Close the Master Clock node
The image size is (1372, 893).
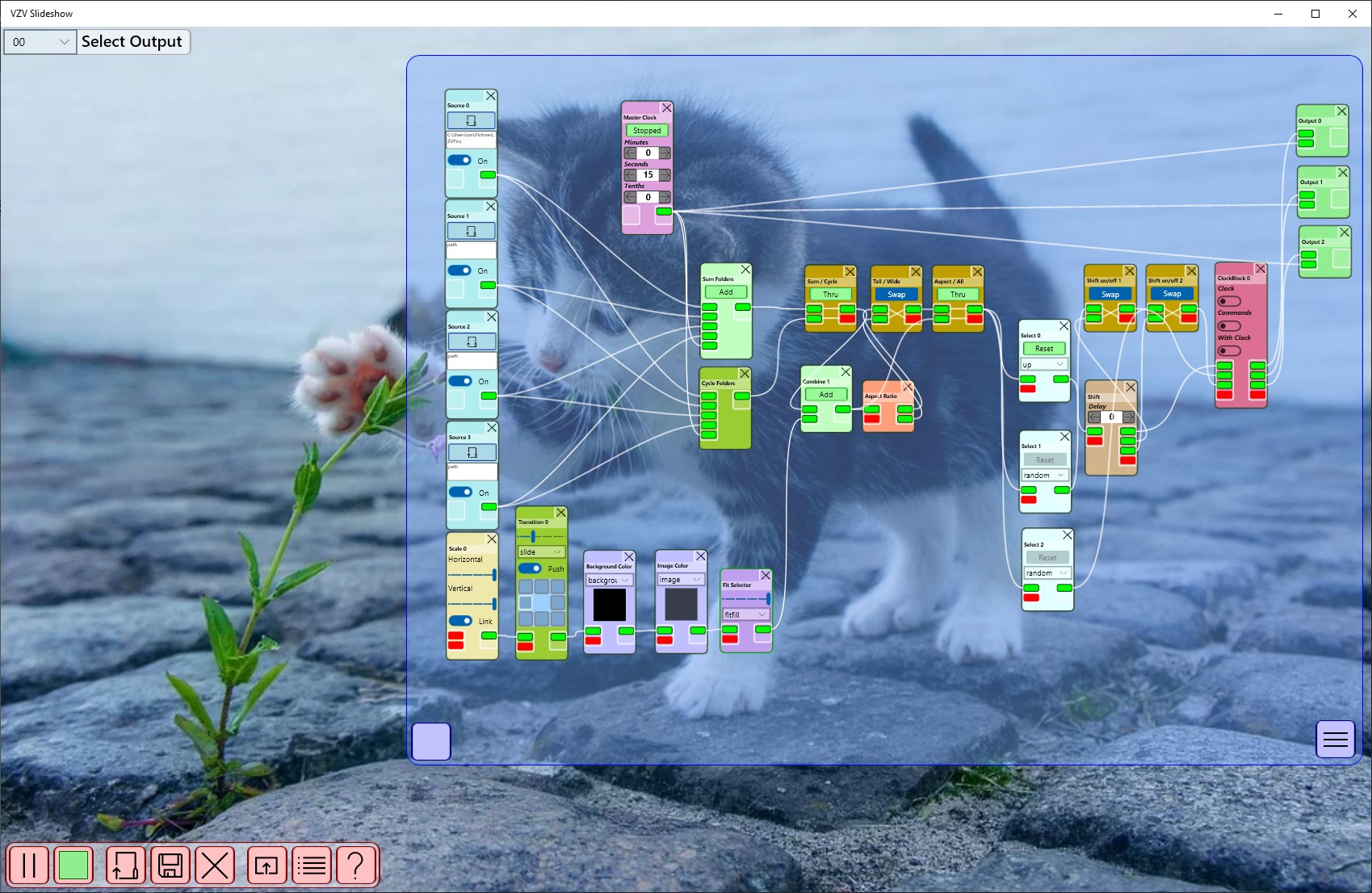pyautogui.click(x=666, y=108)
